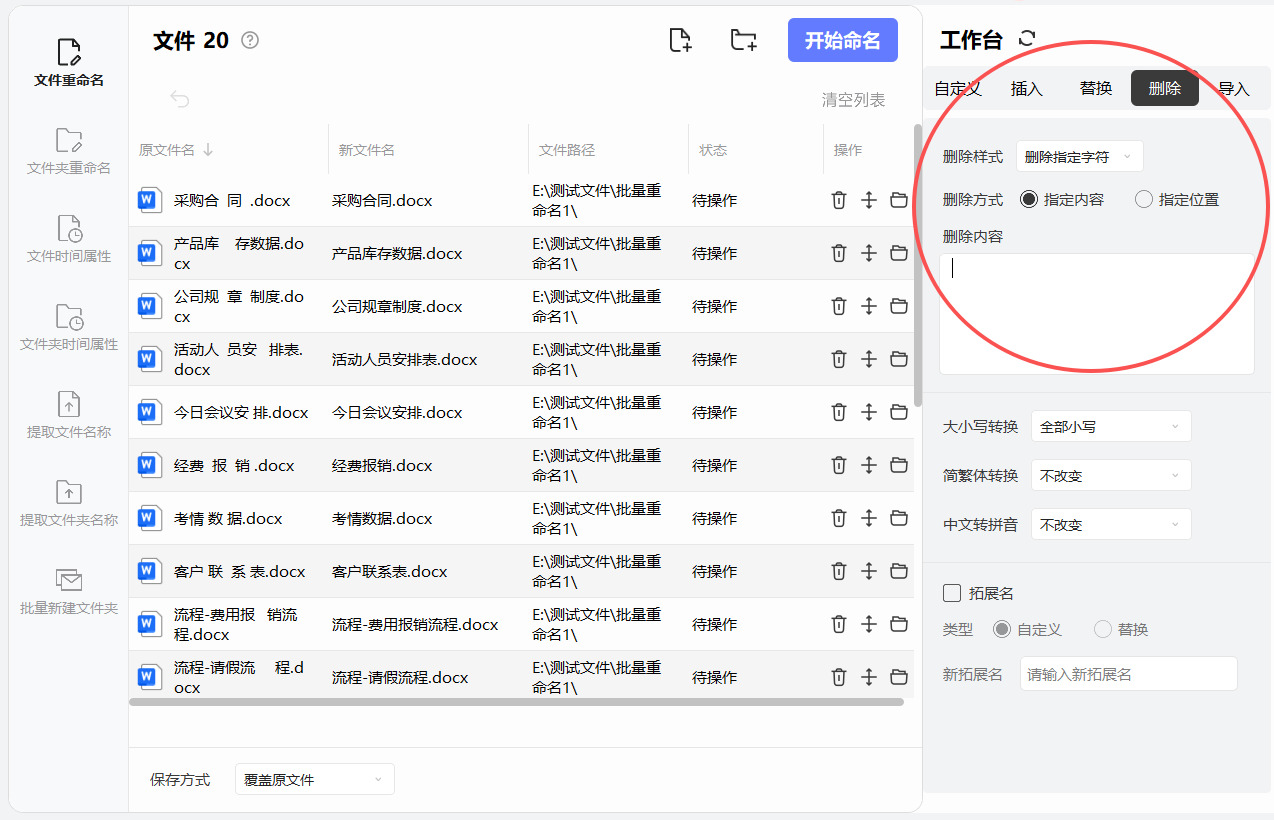Viewport: 1274px width, 820px height.
Task: Open the 删除样式 dropdown
Action: [x=1079, y=157]
